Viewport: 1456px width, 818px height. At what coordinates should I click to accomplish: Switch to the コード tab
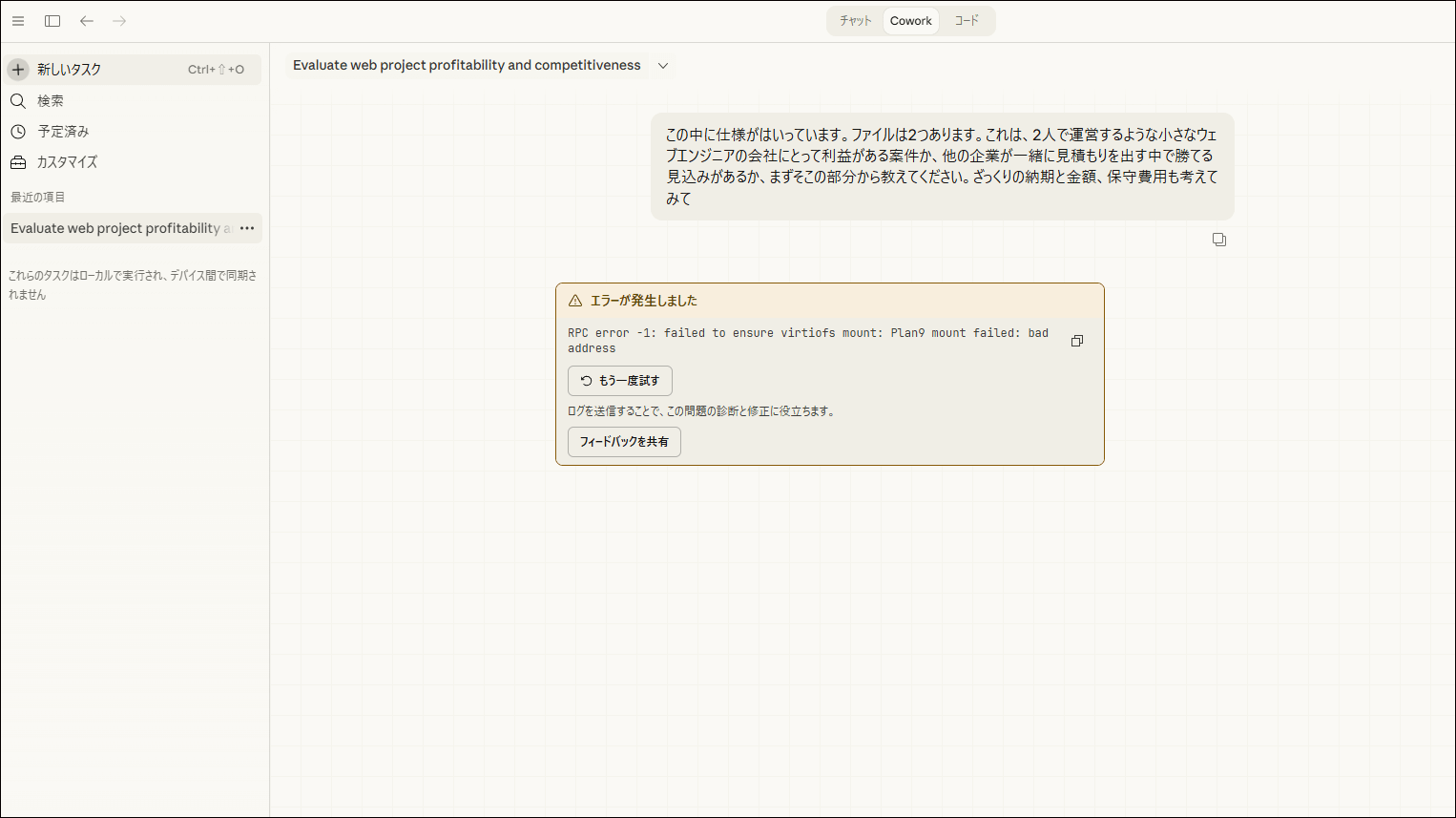pyautogui.click(x=967, y=21)
